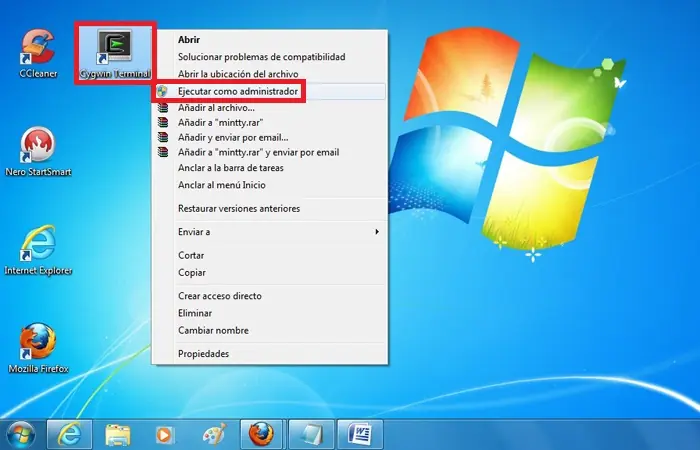The height and width of the screenshot is (450, 700).
Task: Open 'Propiedades' from the context menu
Action: 270,354
